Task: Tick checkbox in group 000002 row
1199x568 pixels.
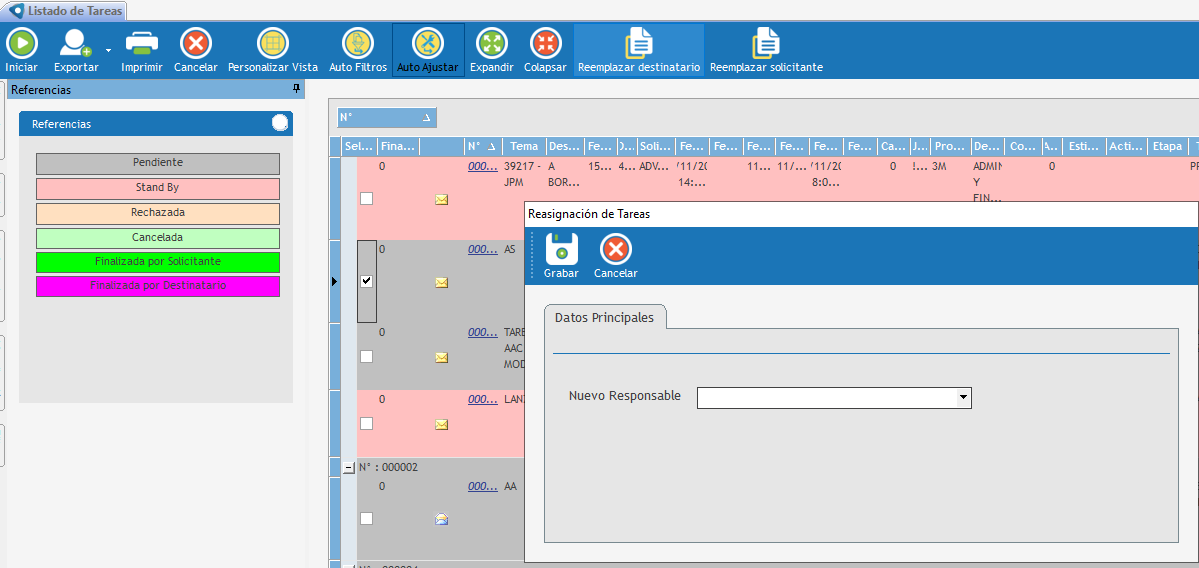Action: point(366,518)
